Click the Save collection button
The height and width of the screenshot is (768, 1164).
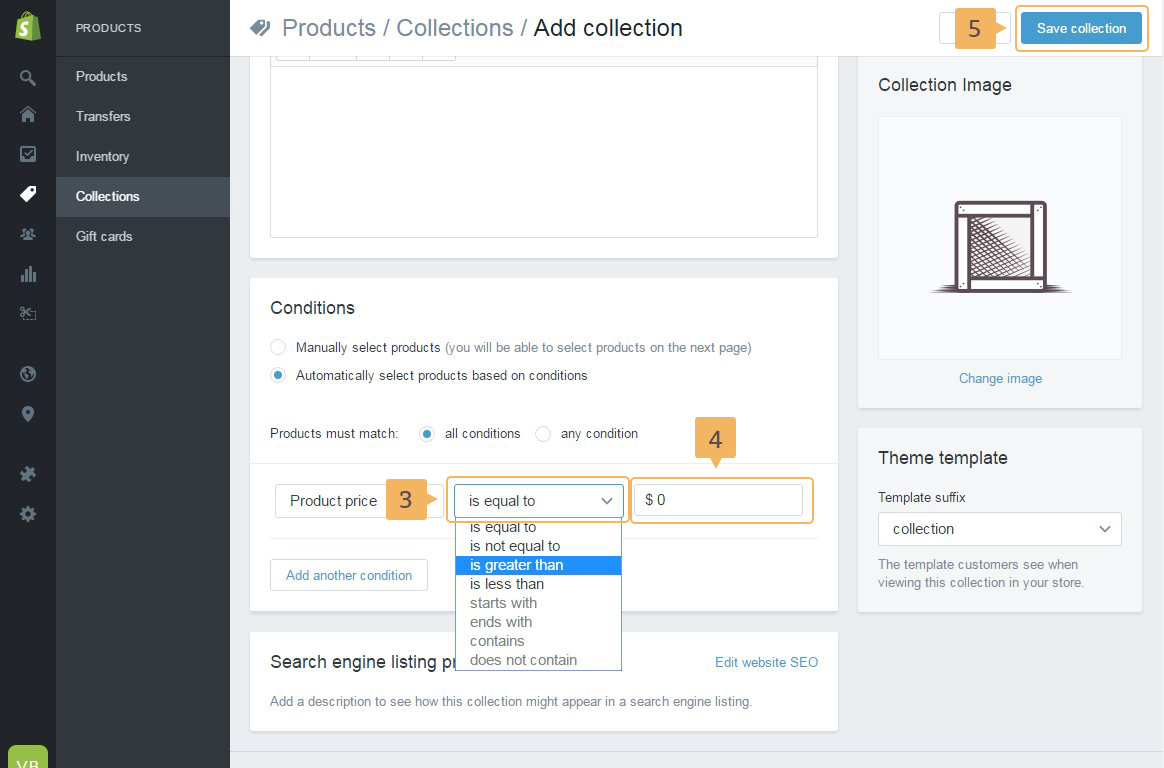pos(1081,28)
